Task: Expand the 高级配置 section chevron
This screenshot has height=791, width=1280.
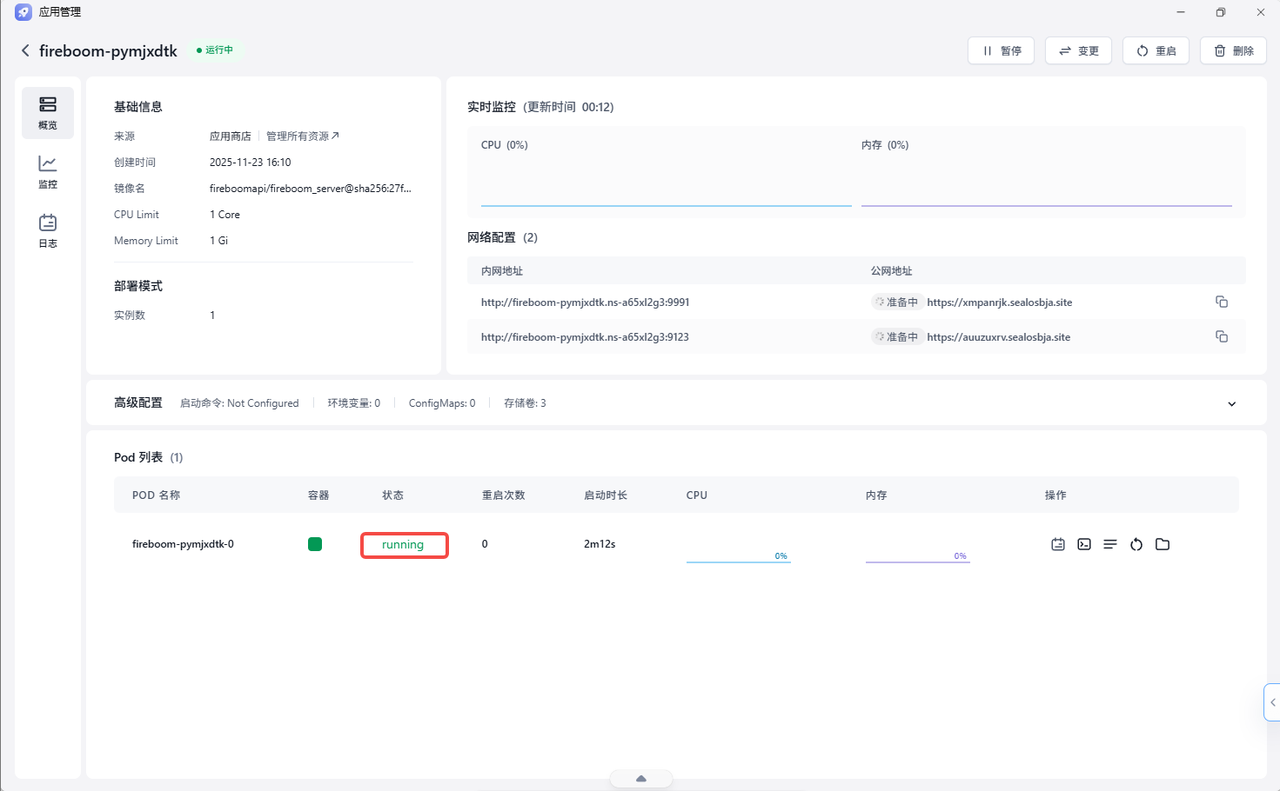Action: (x=1232, y=404)
